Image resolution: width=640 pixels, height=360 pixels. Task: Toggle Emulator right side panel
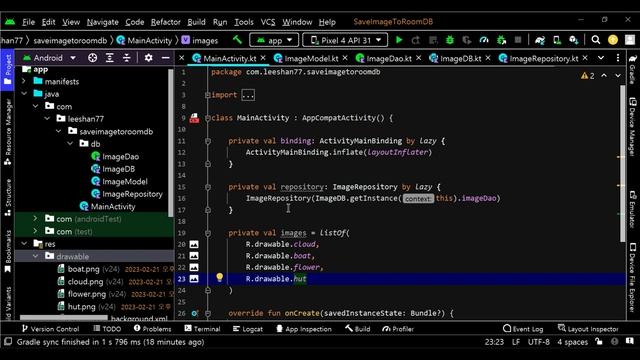click(633, 209)
